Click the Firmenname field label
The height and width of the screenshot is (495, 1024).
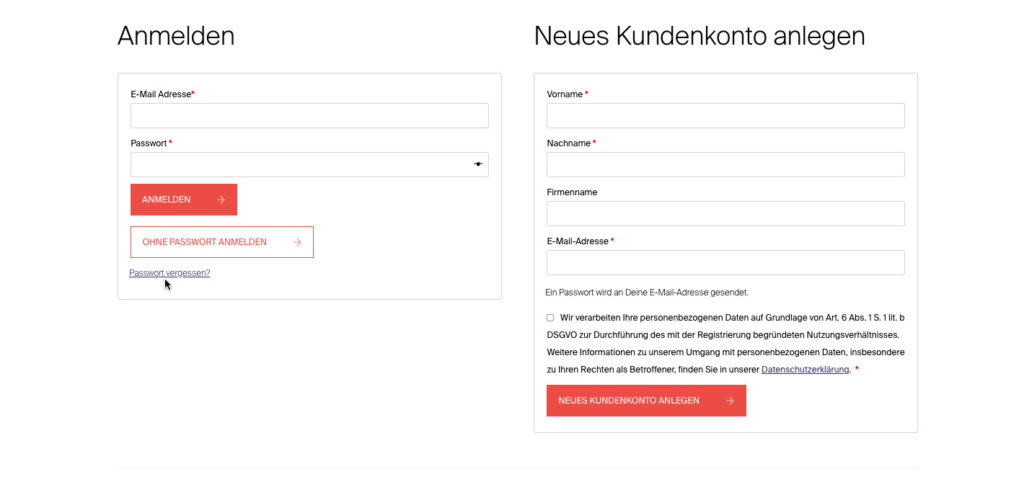tap(572, 192)
